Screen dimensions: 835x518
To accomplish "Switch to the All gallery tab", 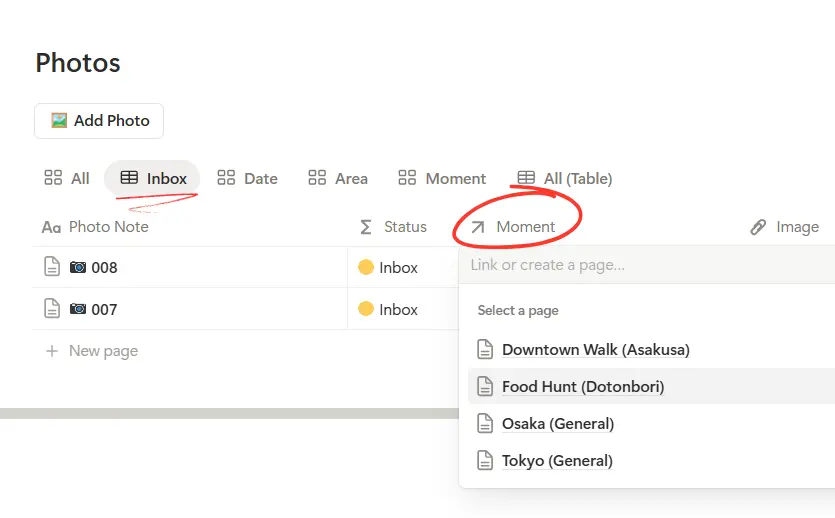I will tap(67, 178).
